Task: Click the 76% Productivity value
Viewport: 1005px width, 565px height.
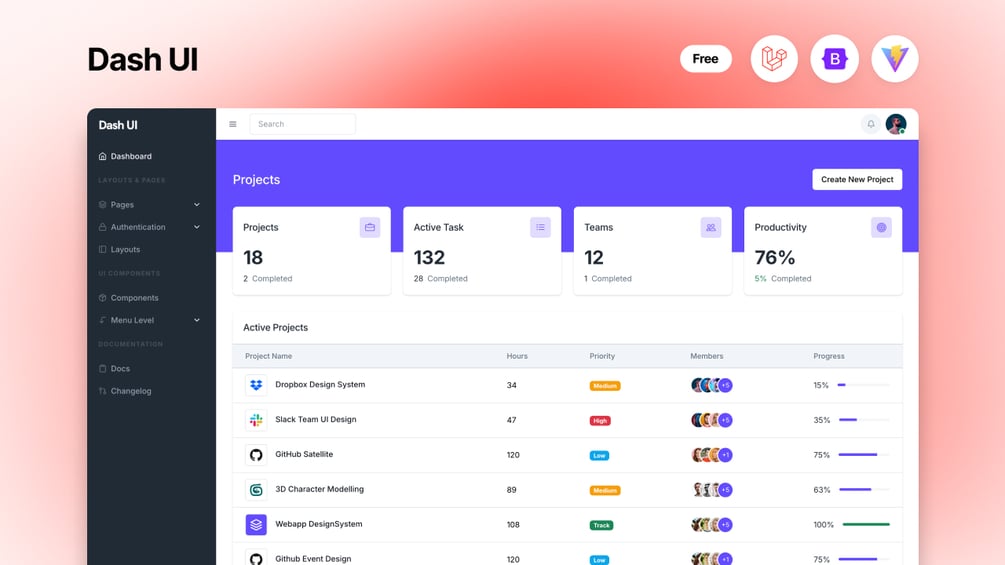Action: click(774, 258)
